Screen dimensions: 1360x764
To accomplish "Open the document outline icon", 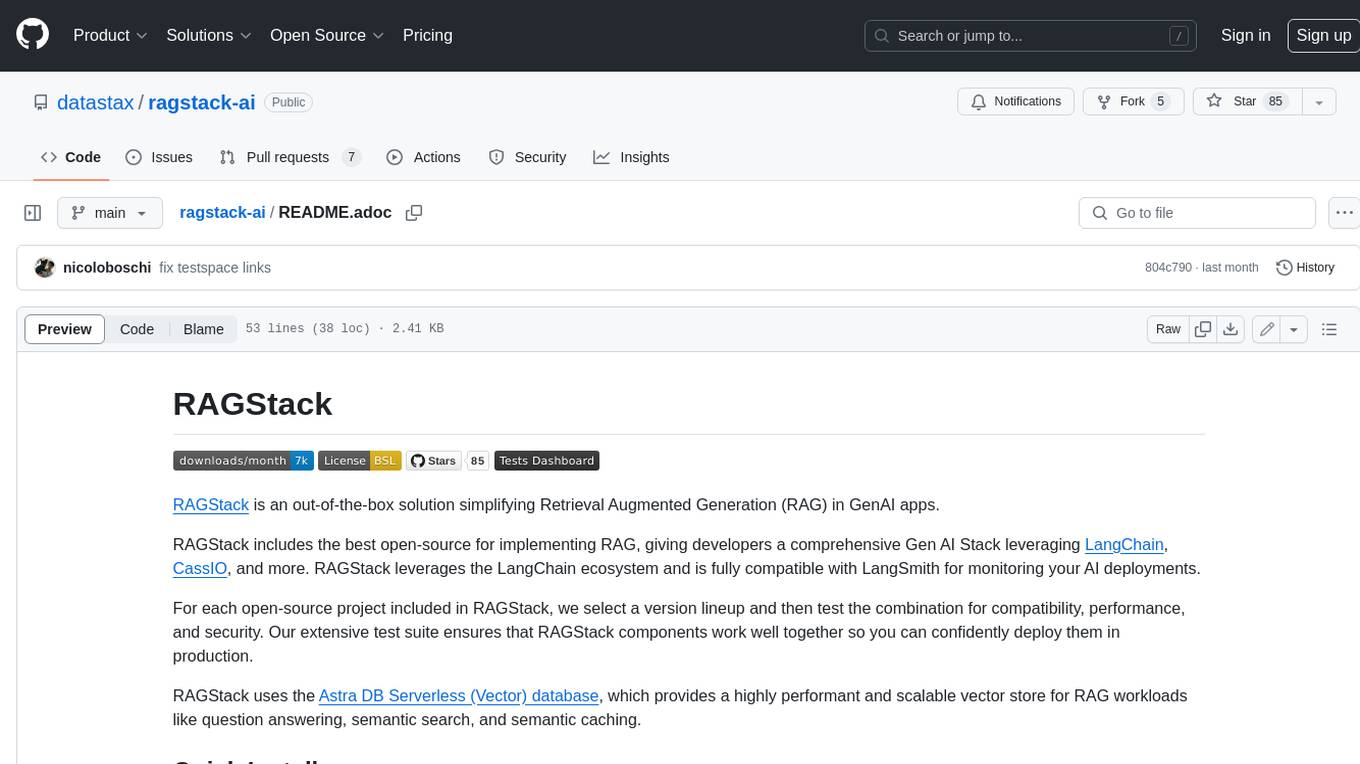I will pyautogui.click(x=1329, y=329).
